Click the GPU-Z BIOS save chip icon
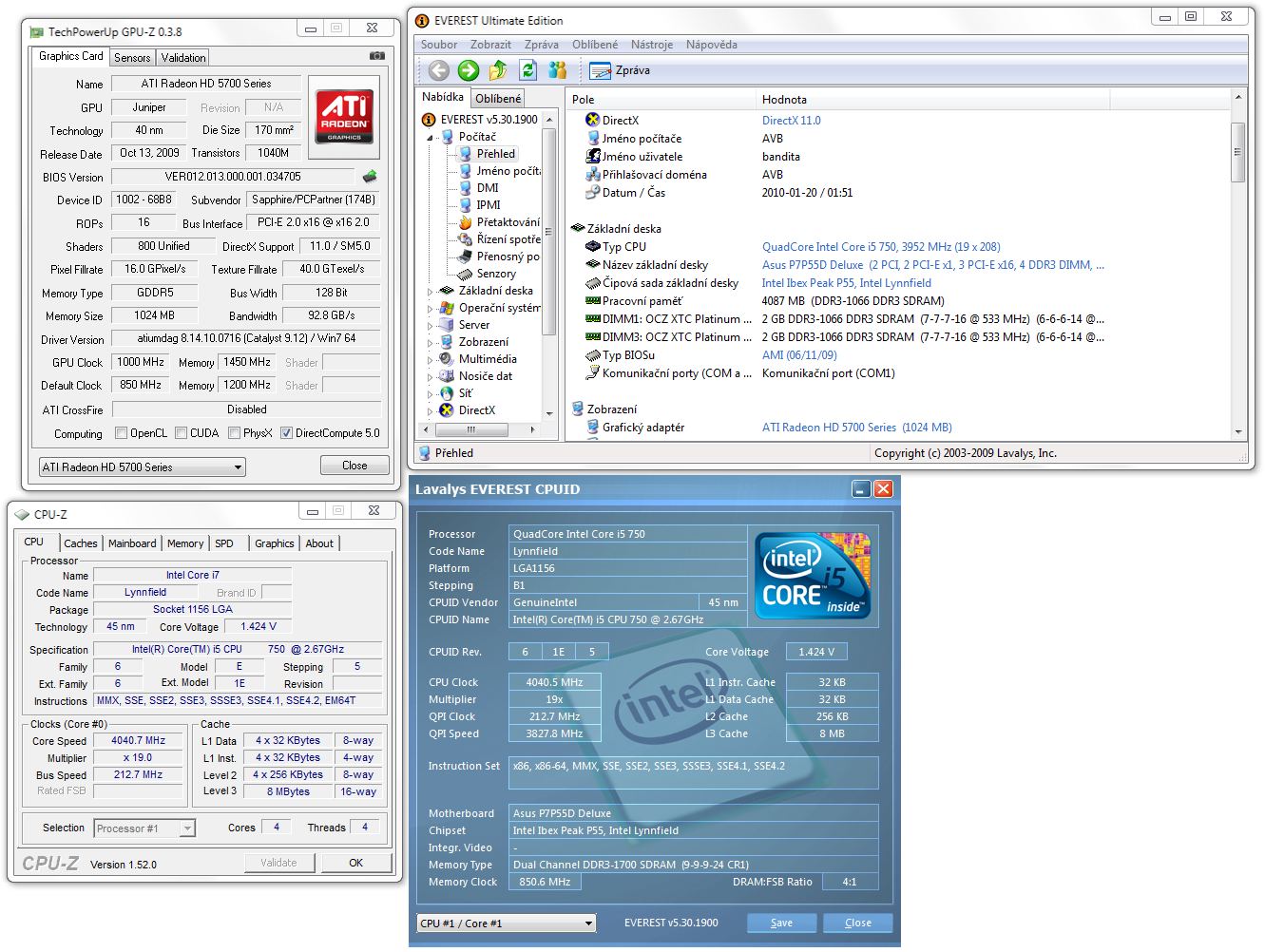This screenshot has width=1265, height=952. tap(370, 176)
